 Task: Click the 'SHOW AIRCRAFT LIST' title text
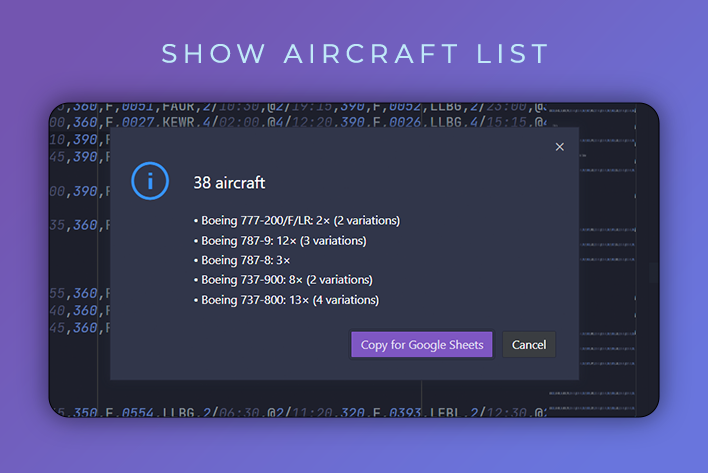355,54
